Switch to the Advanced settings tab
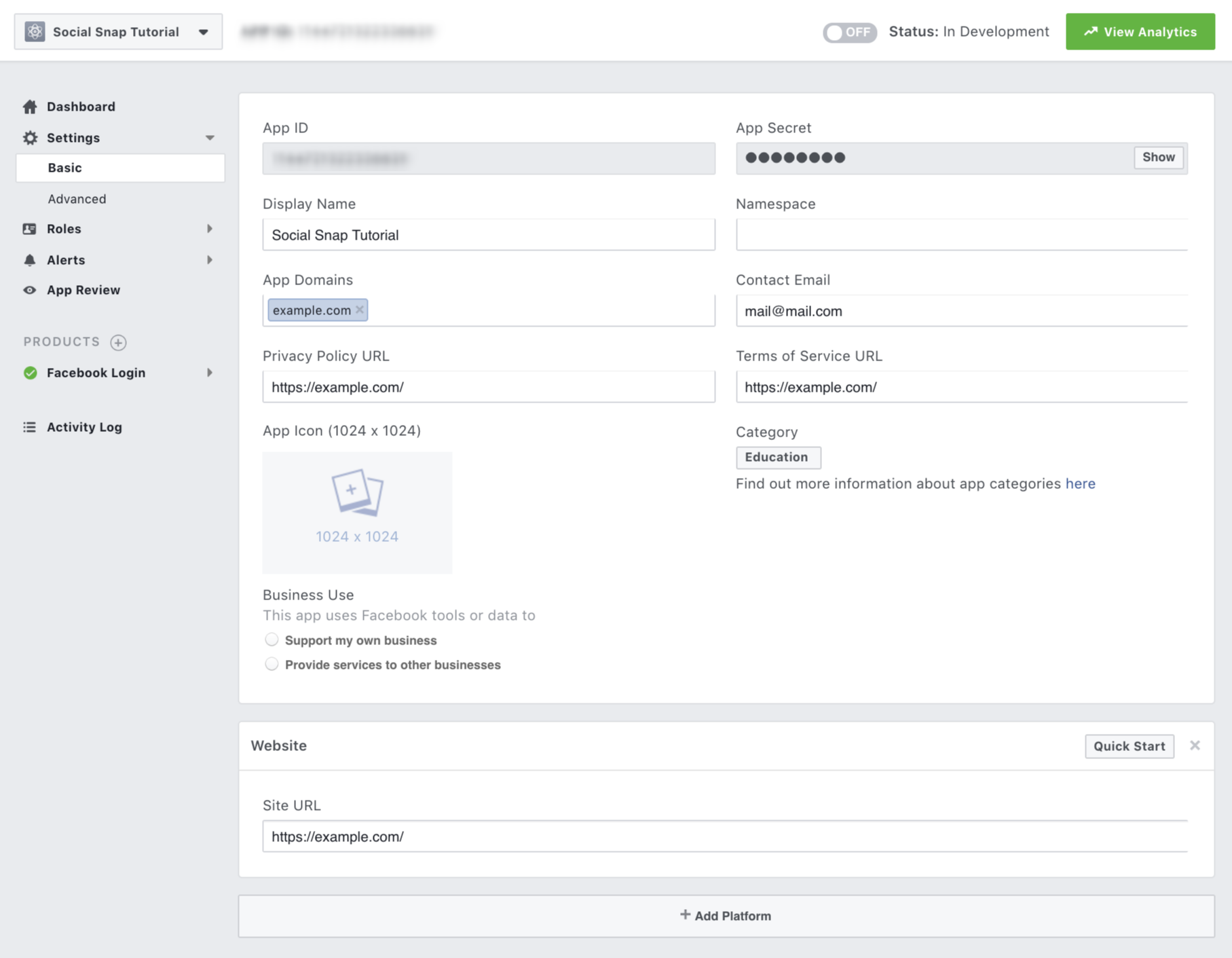This screenshot has height=958, width=1232. coord(77,198)
